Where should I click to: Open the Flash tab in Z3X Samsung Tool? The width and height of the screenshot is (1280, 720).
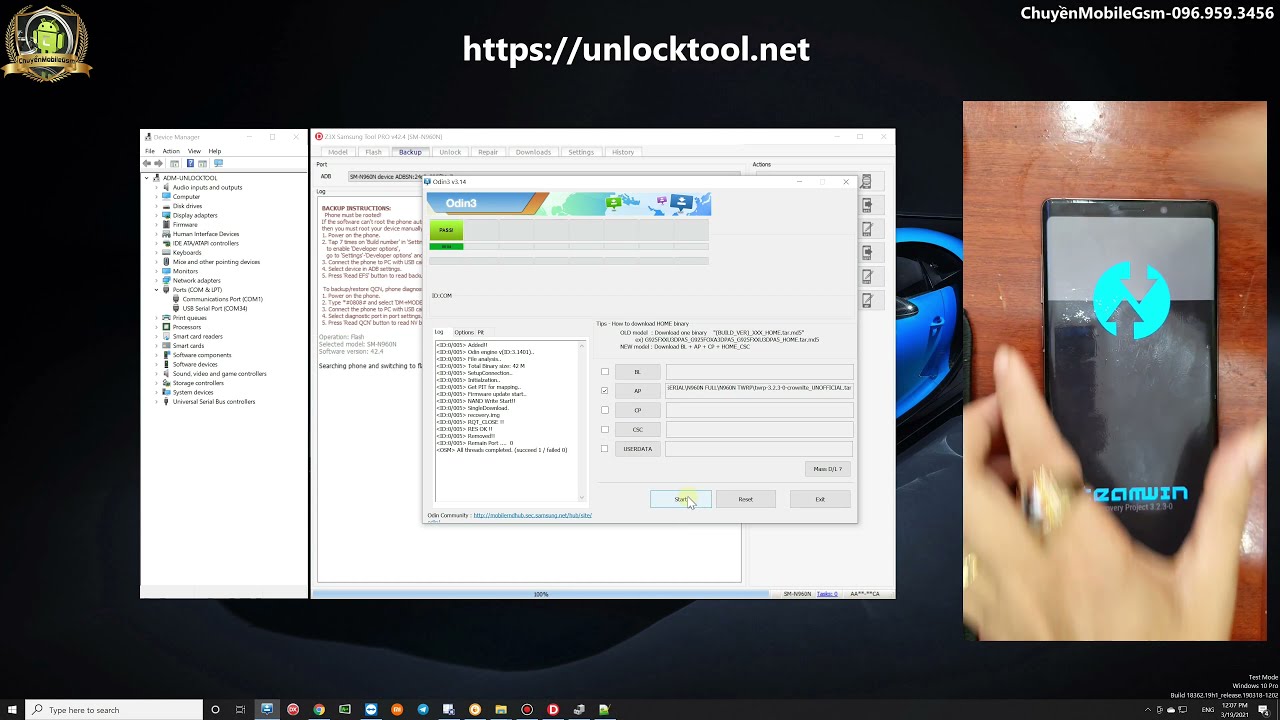[373, 152]
